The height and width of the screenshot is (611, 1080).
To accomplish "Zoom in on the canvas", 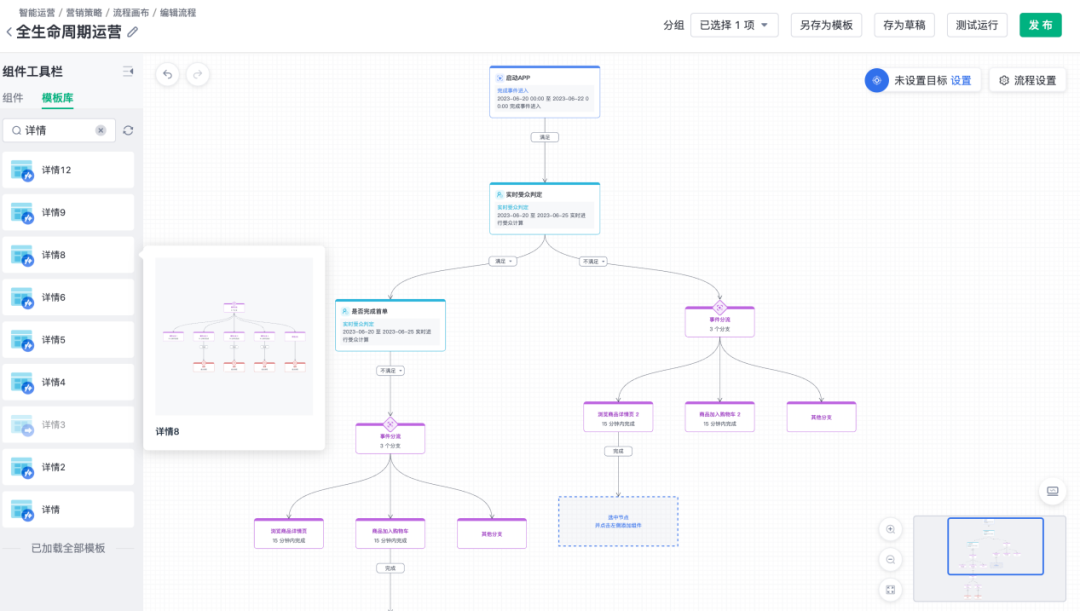I will click(891, 529).
